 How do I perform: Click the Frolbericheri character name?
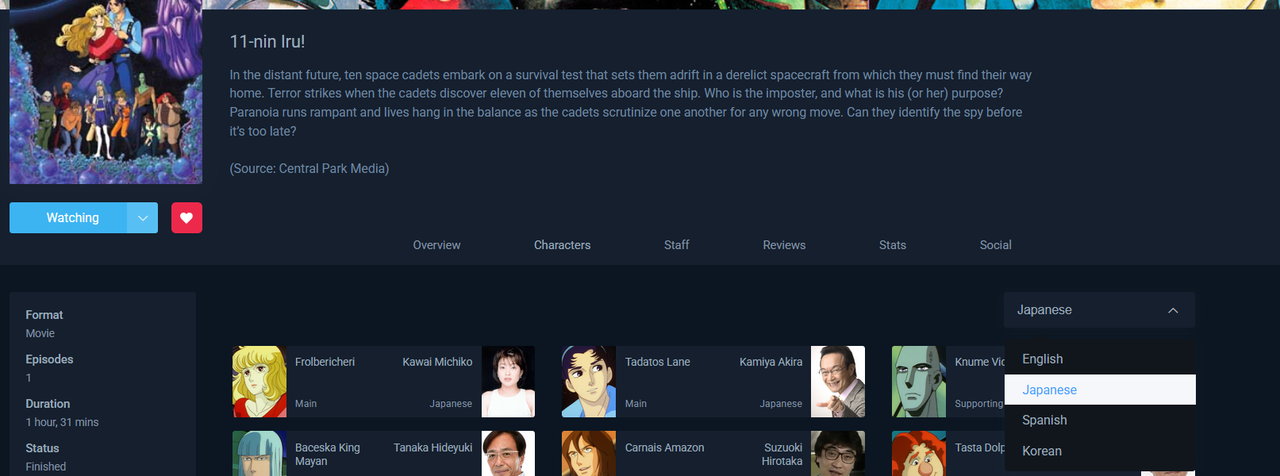(x=325, y=362)
